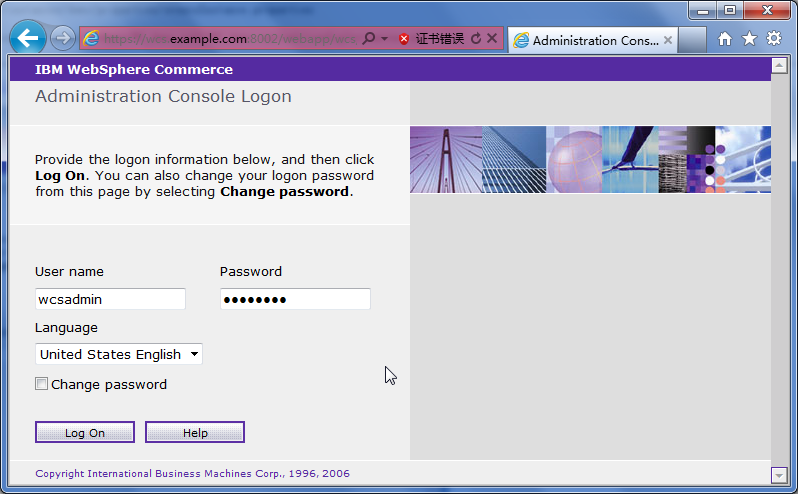Click the browser Forward arrow
This screenshot has width=798, height=494.
tap(63, 38)
